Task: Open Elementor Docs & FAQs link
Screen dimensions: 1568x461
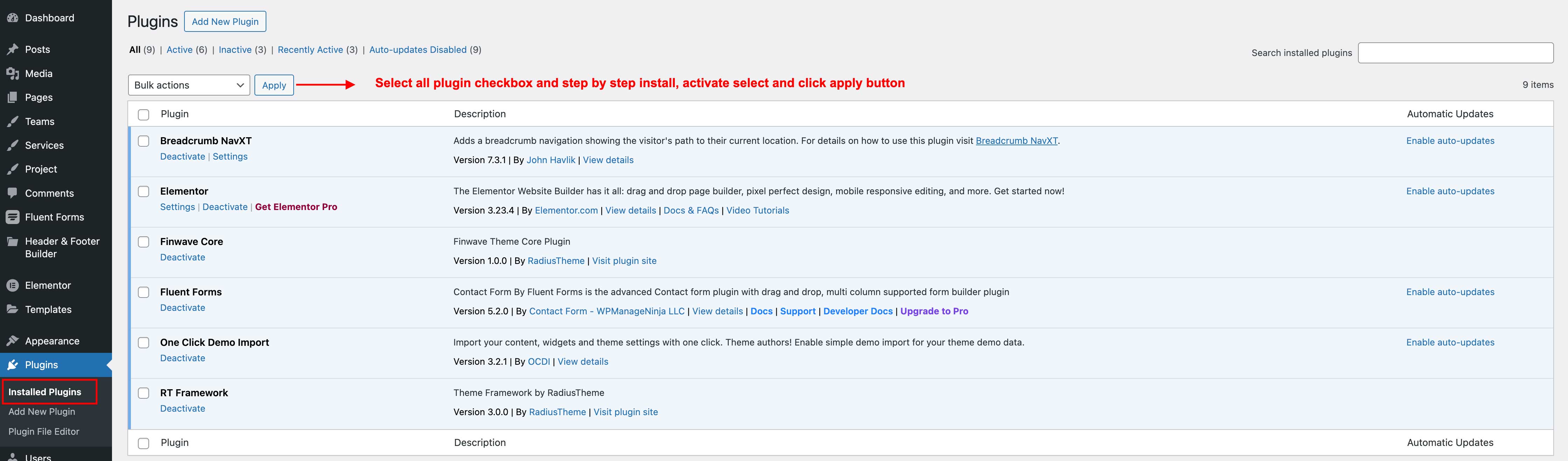Action: click(x=691, y=211)
